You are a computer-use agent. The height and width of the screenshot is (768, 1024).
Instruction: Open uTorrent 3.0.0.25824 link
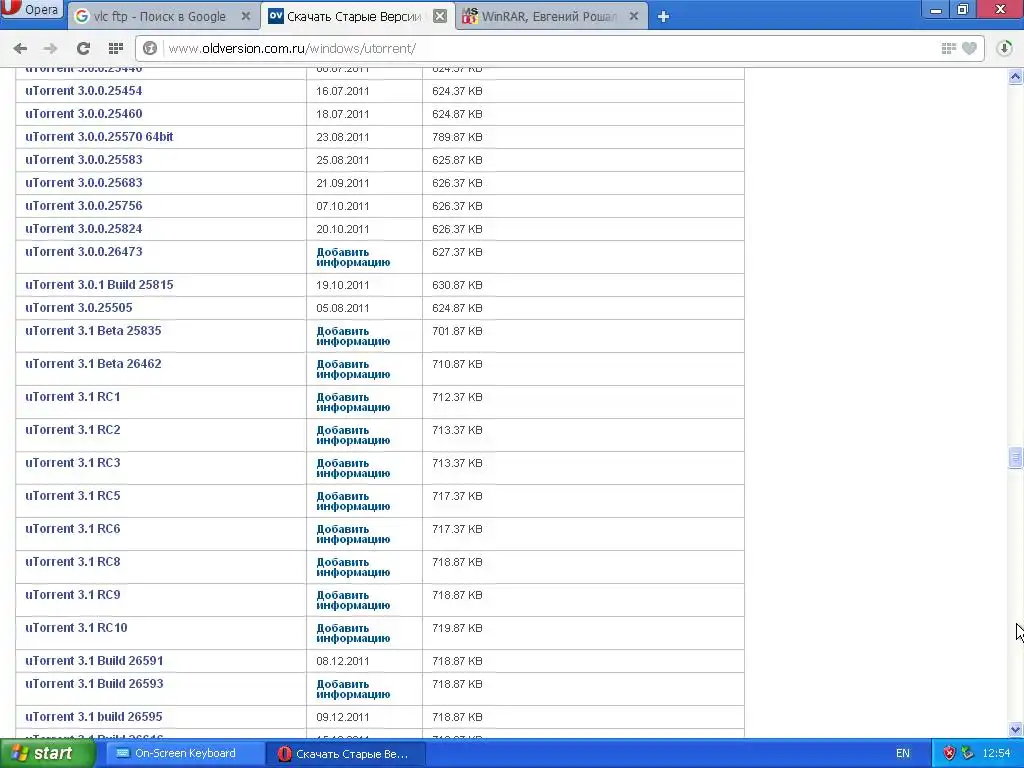coord(84,229)
